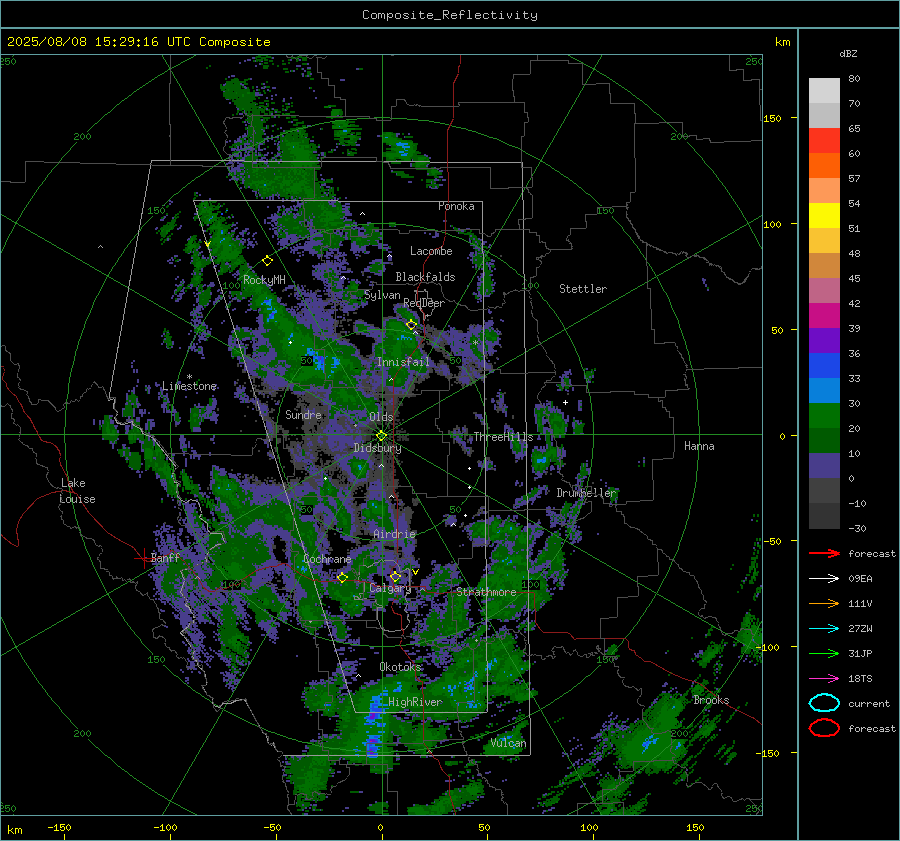This screenshot has height=841, width=900.
Task: Click the red forecast arrow legend icon
Action: tap(824, 553)
